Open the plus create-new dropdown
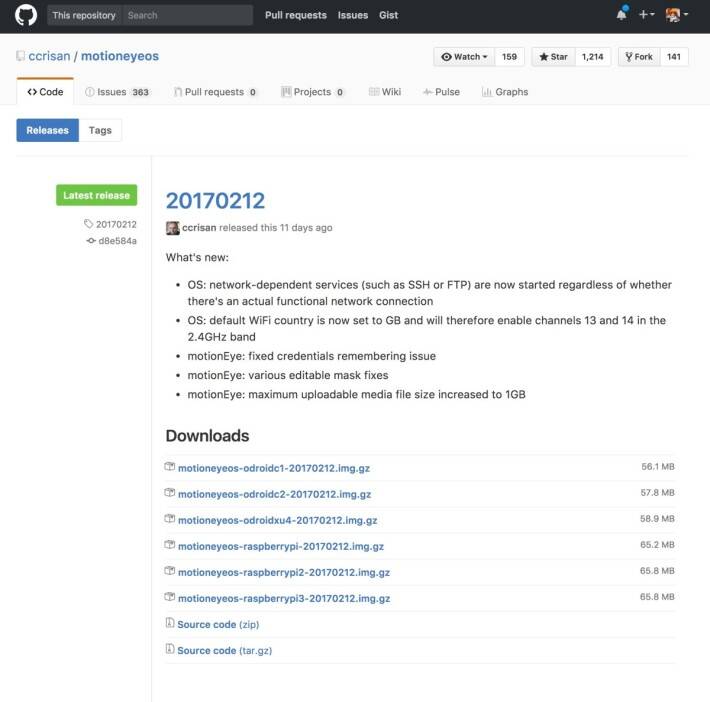The width and height of the screenshot is (710, 702). point(646,14)
